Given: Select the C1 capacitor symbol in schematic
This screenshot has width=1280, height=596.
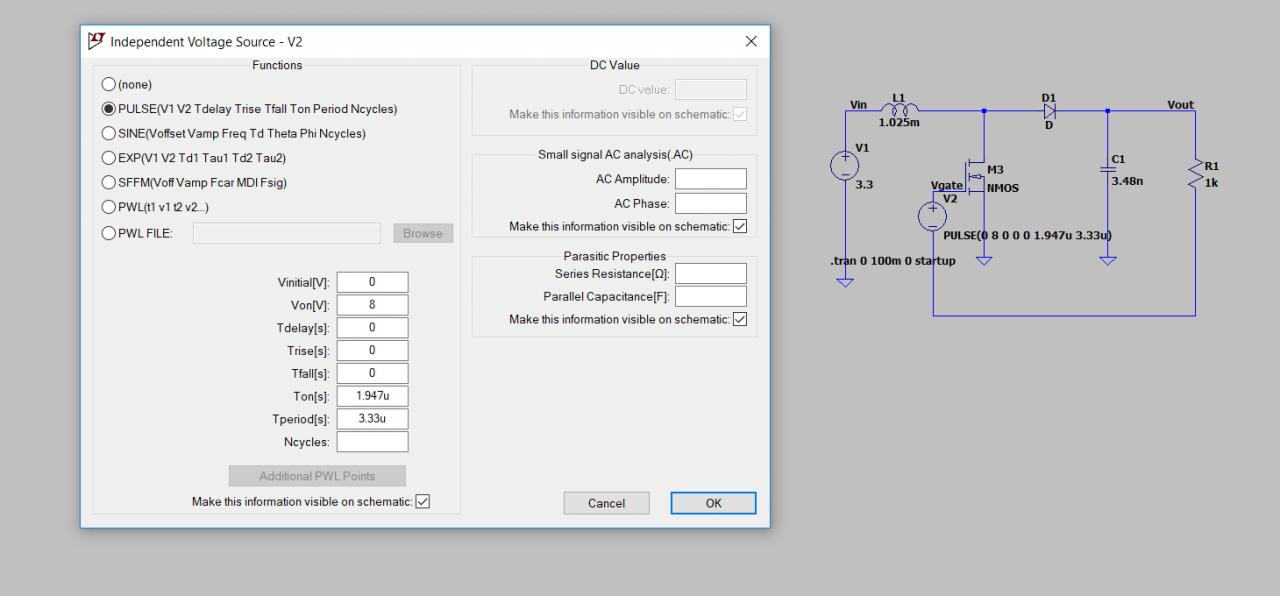Looking at the screenshot, I should pyautogui.click(x=1107, y=170).
